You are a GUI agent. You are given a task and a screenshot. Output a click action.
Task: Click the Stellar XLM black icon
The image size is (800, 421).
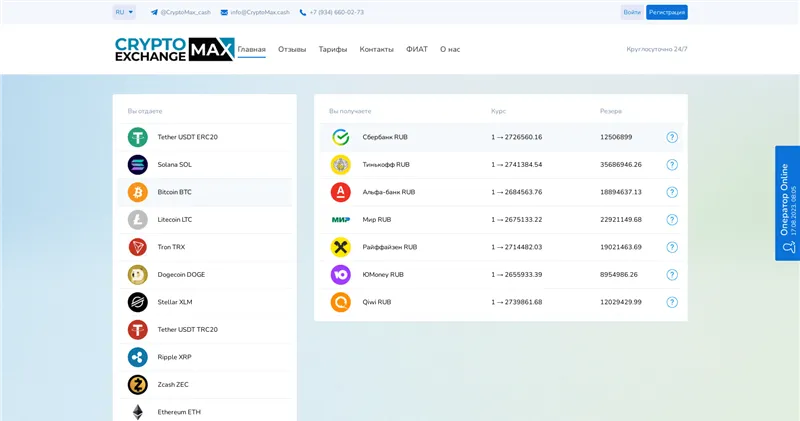137,302
